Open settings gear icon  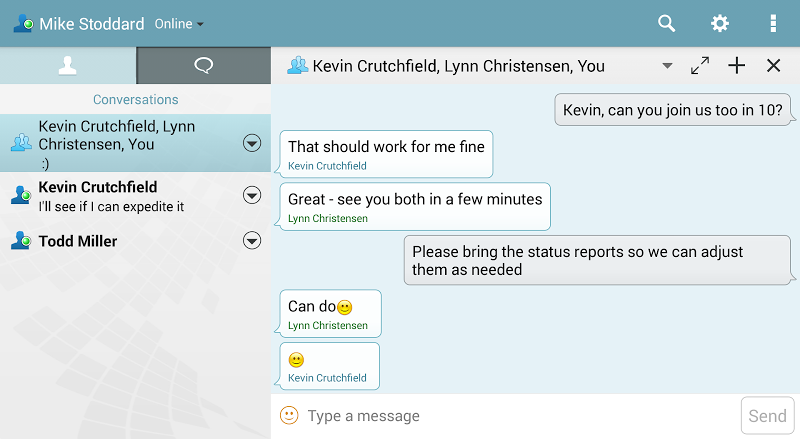click(x=720, y=23)
